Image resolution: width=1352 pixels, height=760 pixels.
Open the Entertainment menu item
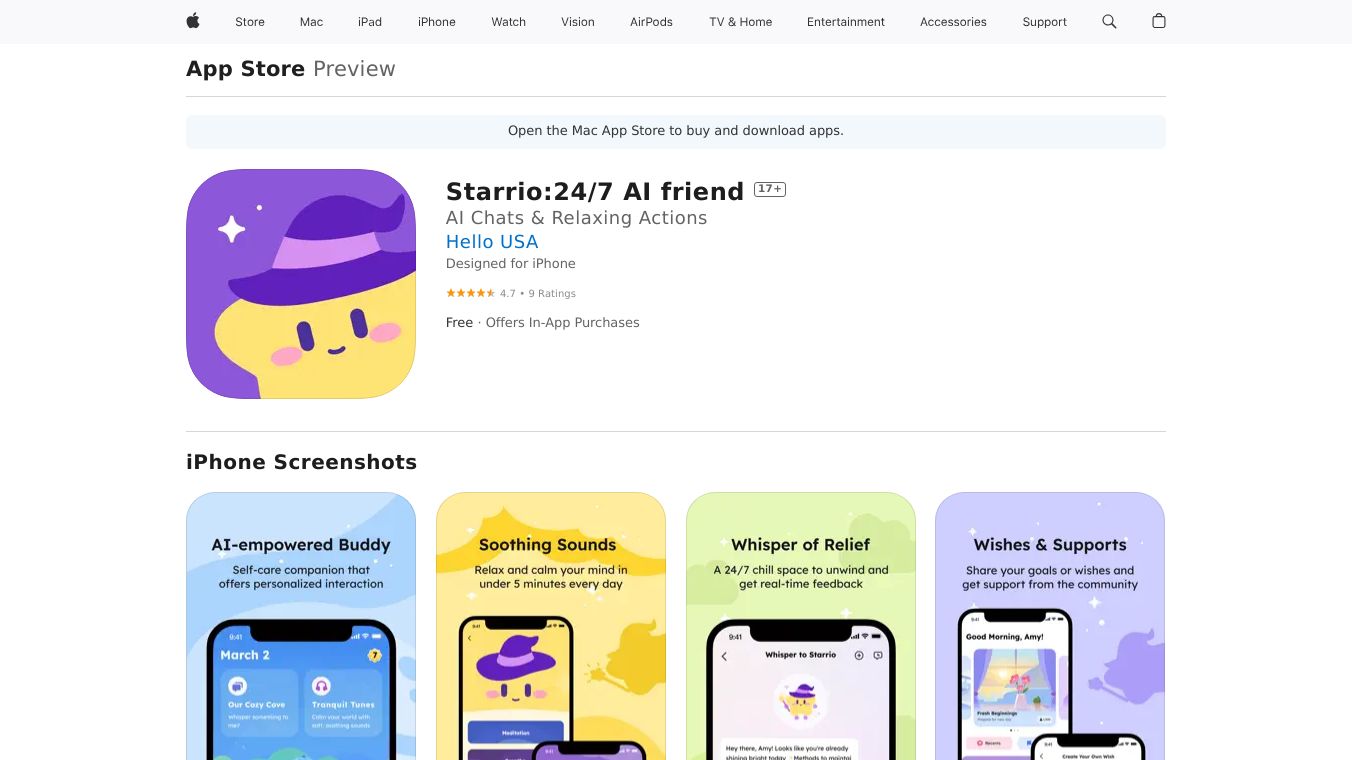846,22
